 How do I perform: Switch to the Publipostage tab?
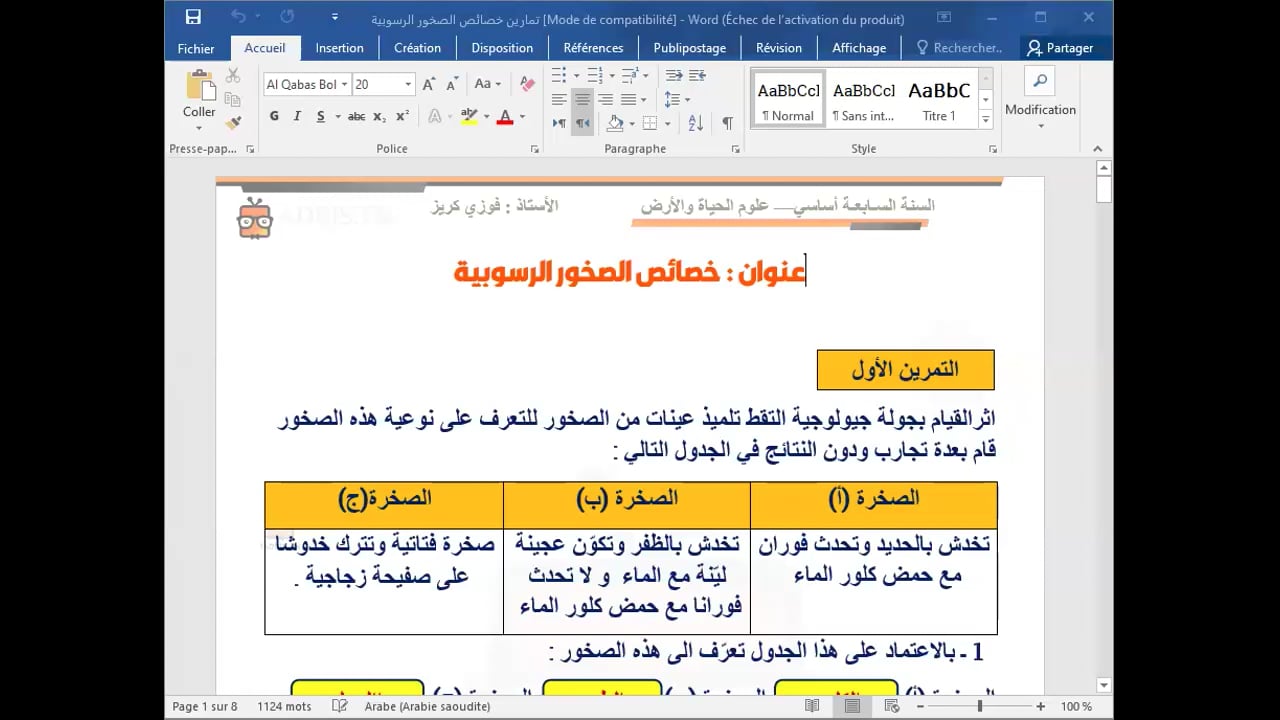(x=690, y=48)
